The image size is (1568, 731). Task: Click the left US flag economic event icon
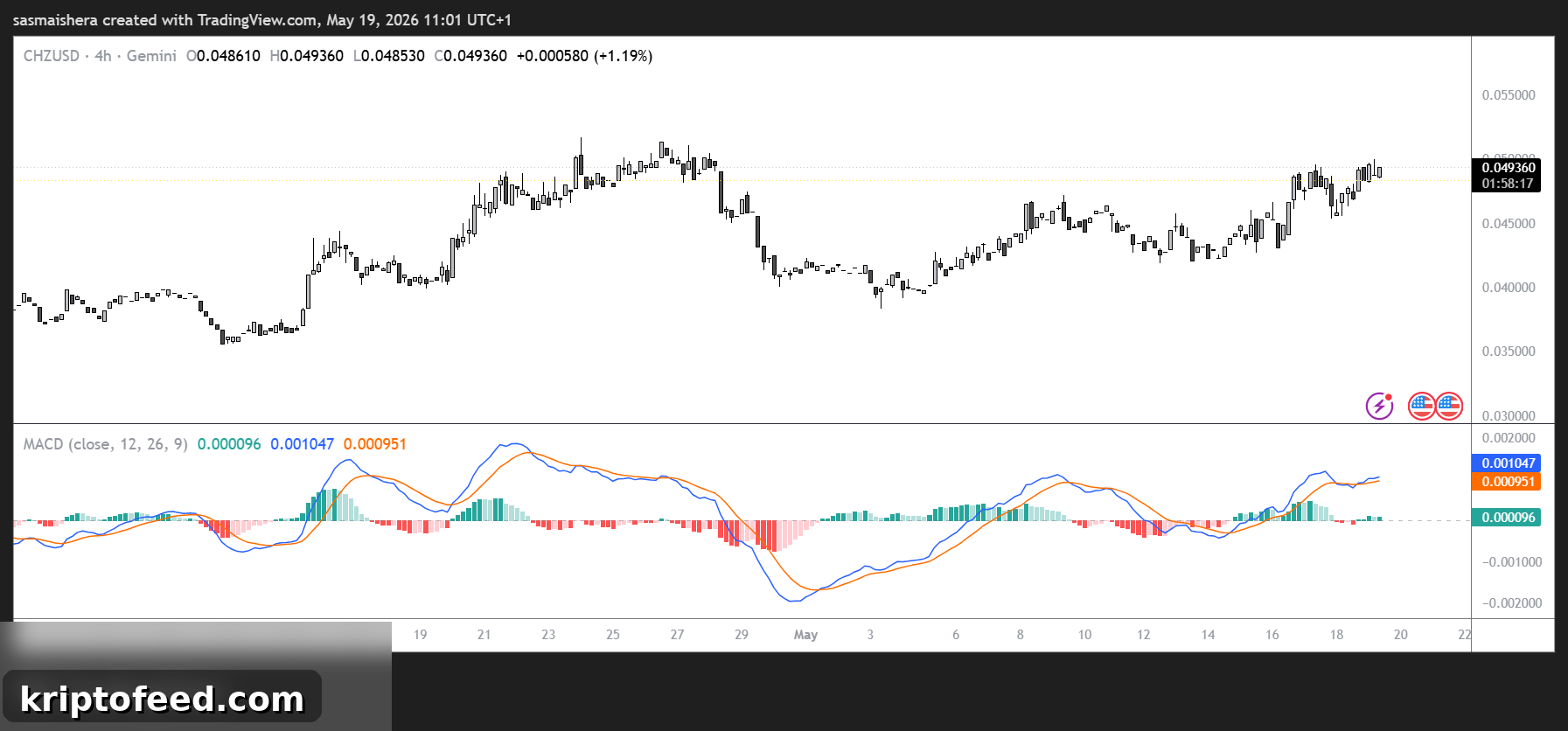[1422, 406]
